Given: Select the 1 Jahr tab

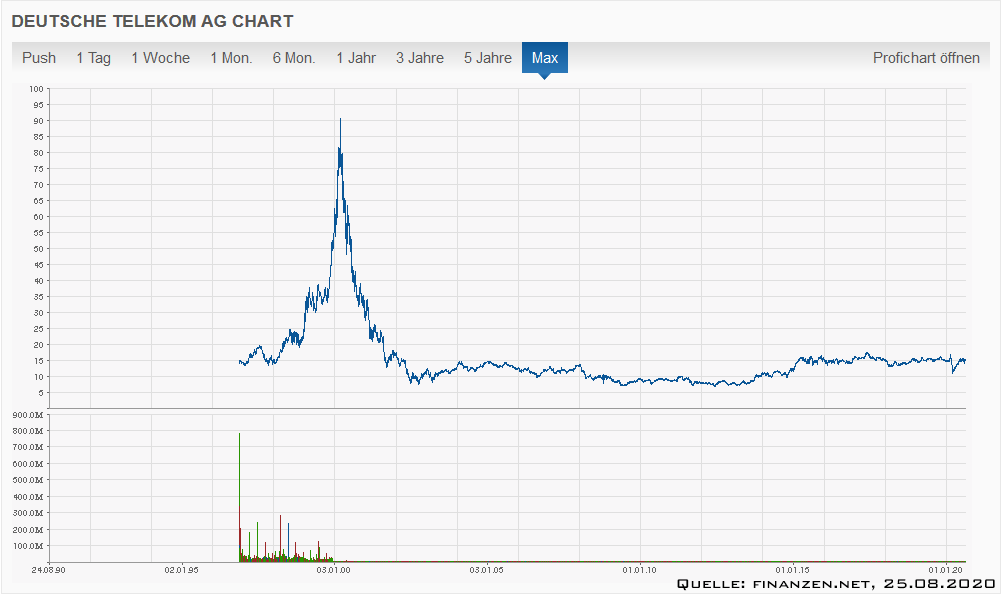Looking at the screenshot, I should click(x=356, y=58).
